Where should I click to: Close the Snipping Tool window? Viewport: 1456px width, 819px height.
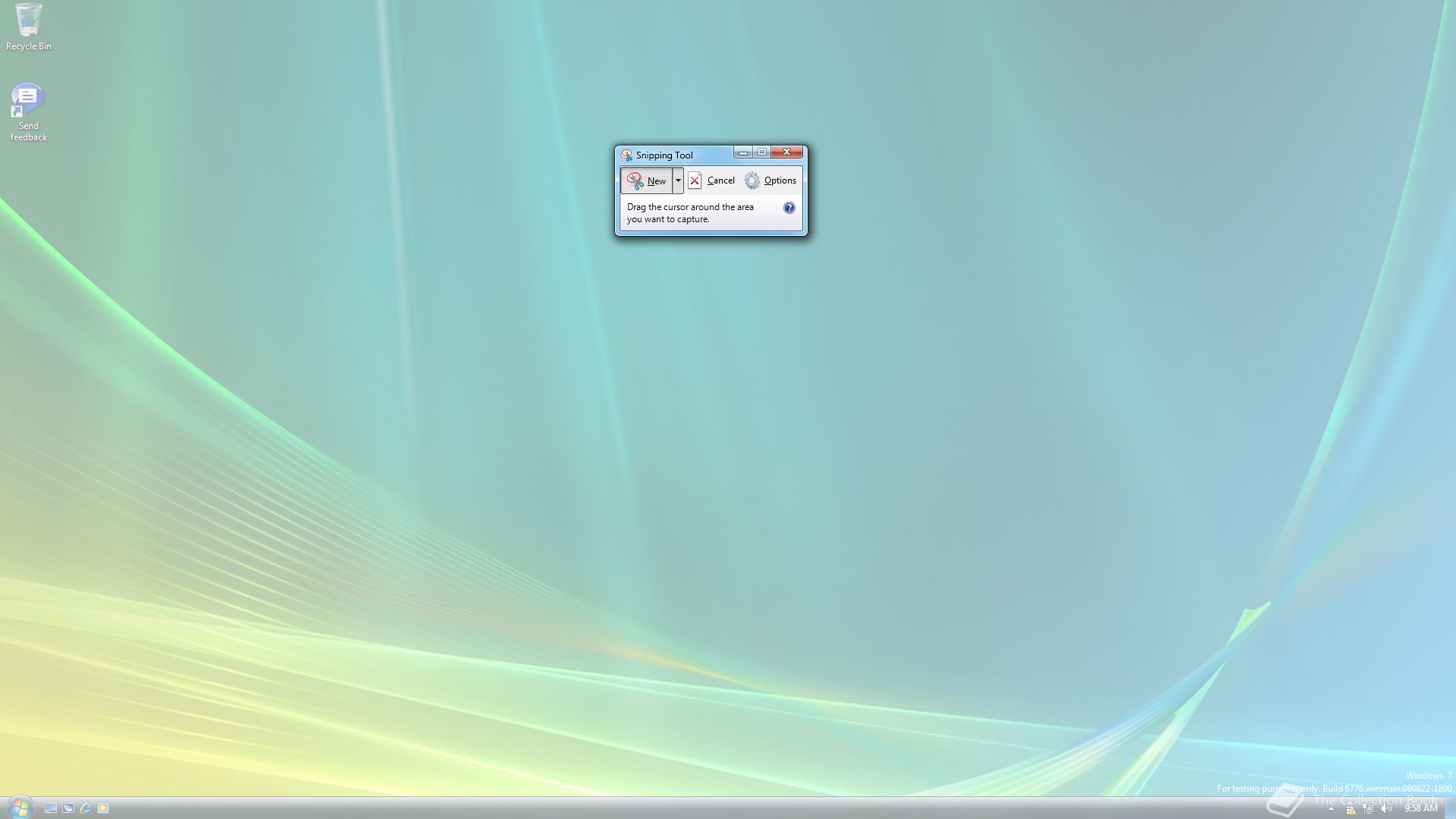coord(787,152)
